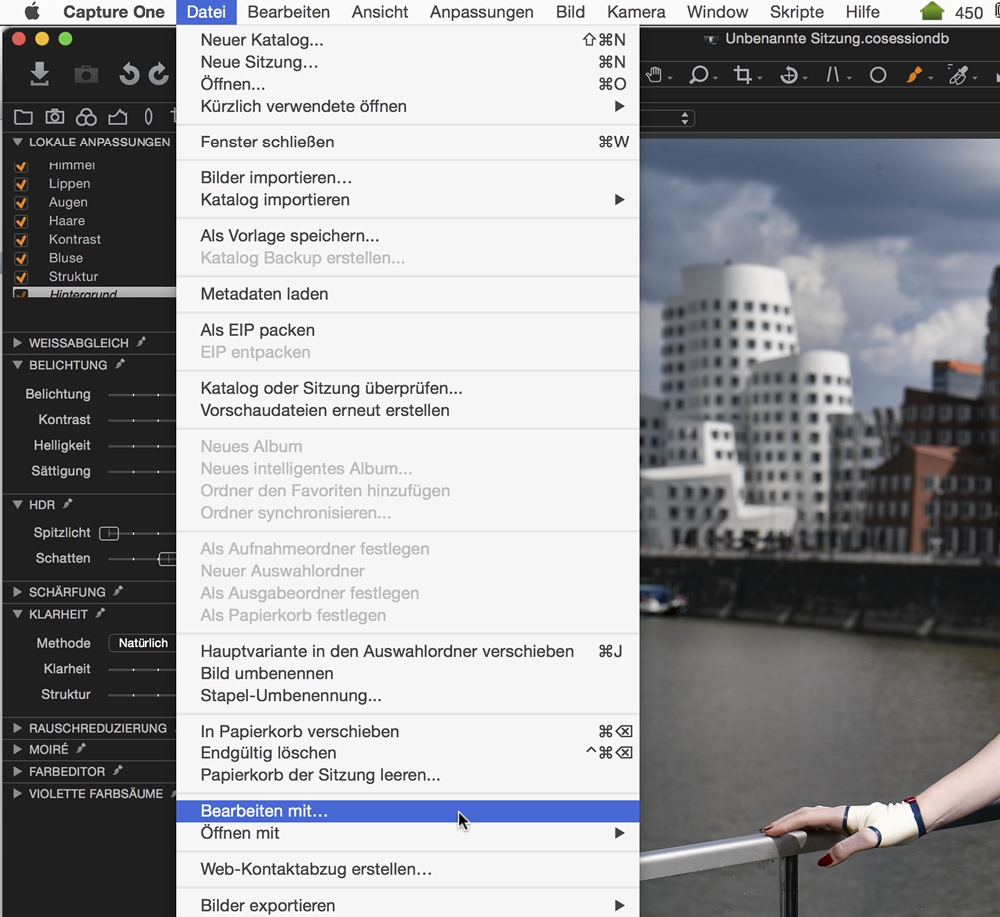Choose Bilder importieren… menu entry
The height and width of the screenshot is (917, 1000).
(408, 177)
